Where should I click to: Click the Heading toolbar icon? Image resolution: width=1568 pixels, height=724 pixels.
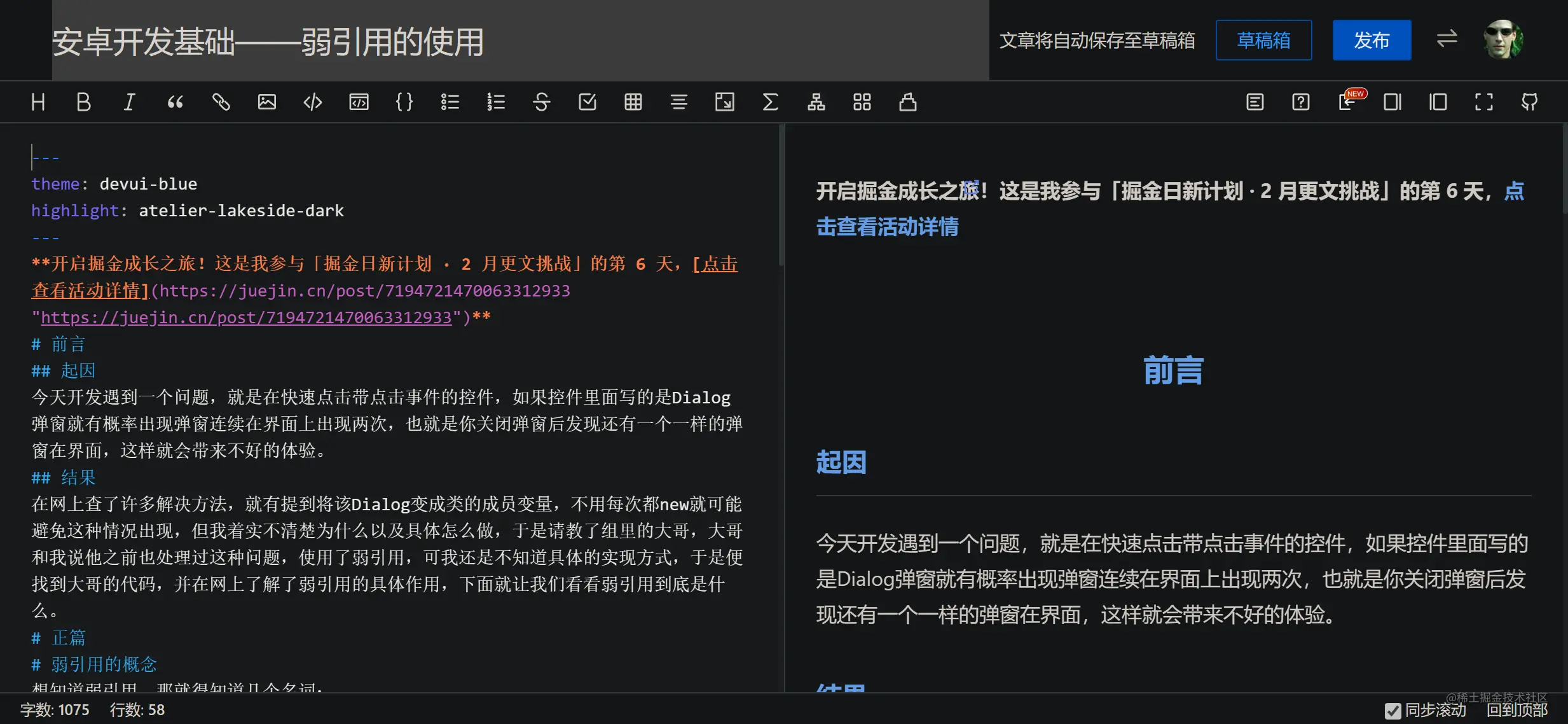click(x=38, y=102)
